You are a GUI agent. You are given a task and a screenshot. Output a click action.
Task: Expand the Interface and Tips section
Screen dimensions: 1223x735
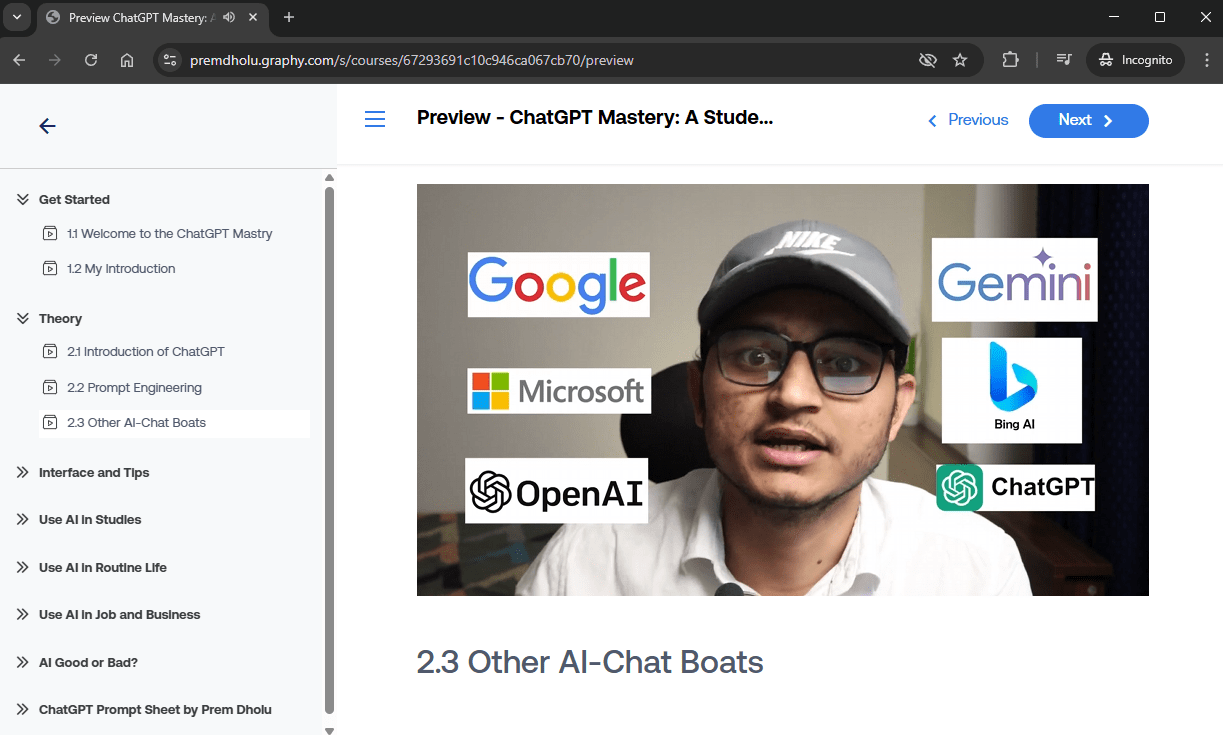23,472
